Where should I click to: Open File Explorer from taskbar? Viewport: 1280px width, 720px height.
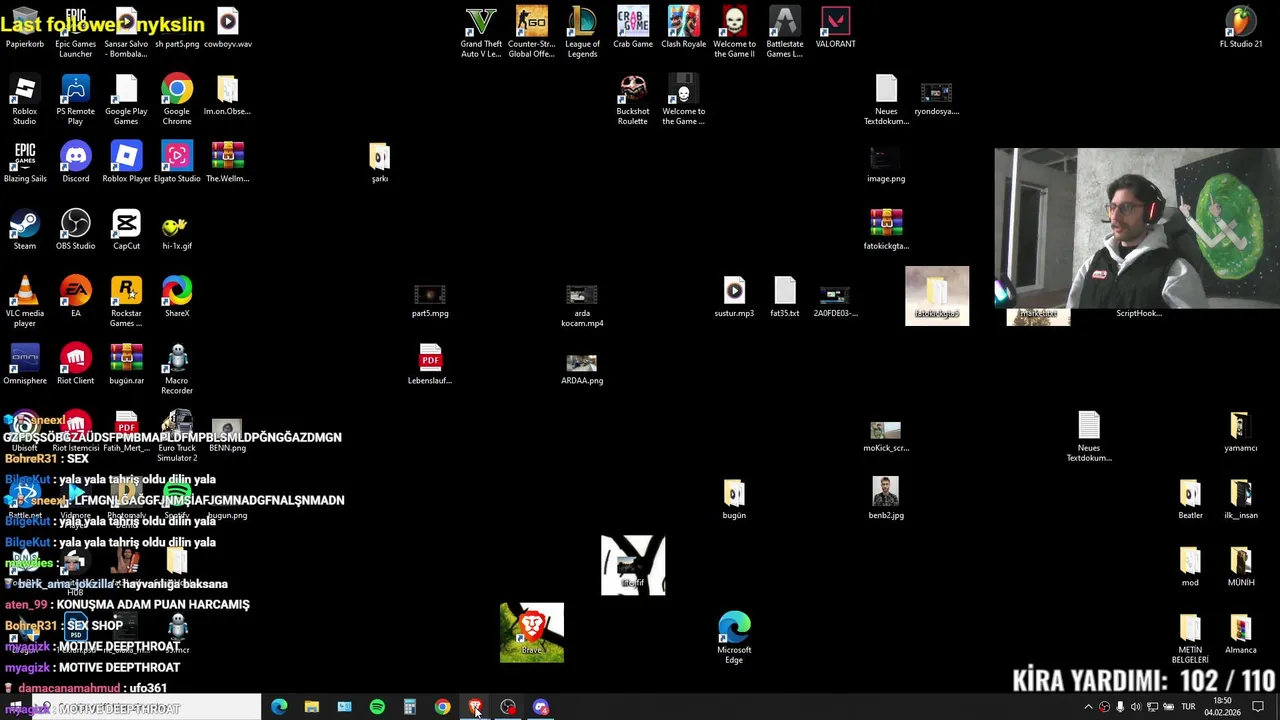click(311, 707)
